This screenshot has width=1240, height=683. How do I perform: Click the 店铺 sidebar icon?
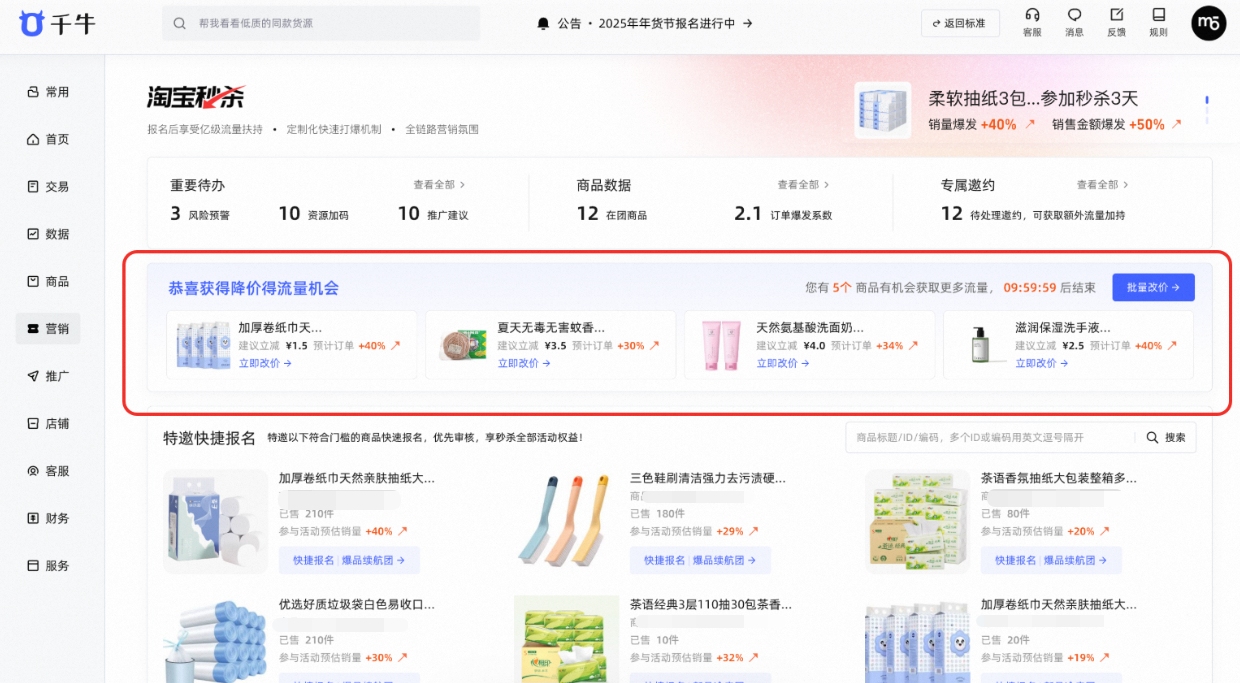[x=33, y=423]
